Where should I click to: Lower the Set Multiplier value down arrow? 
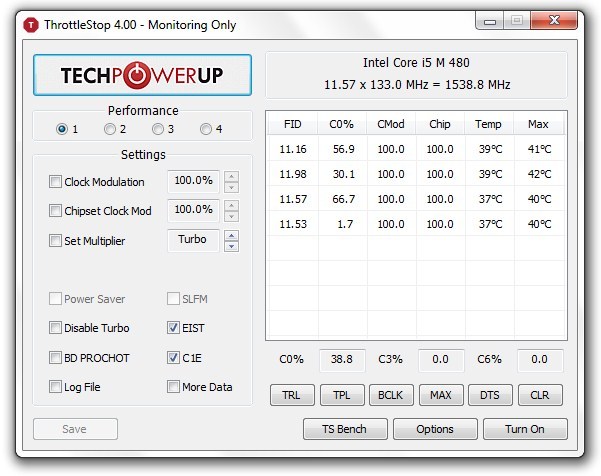232,246
